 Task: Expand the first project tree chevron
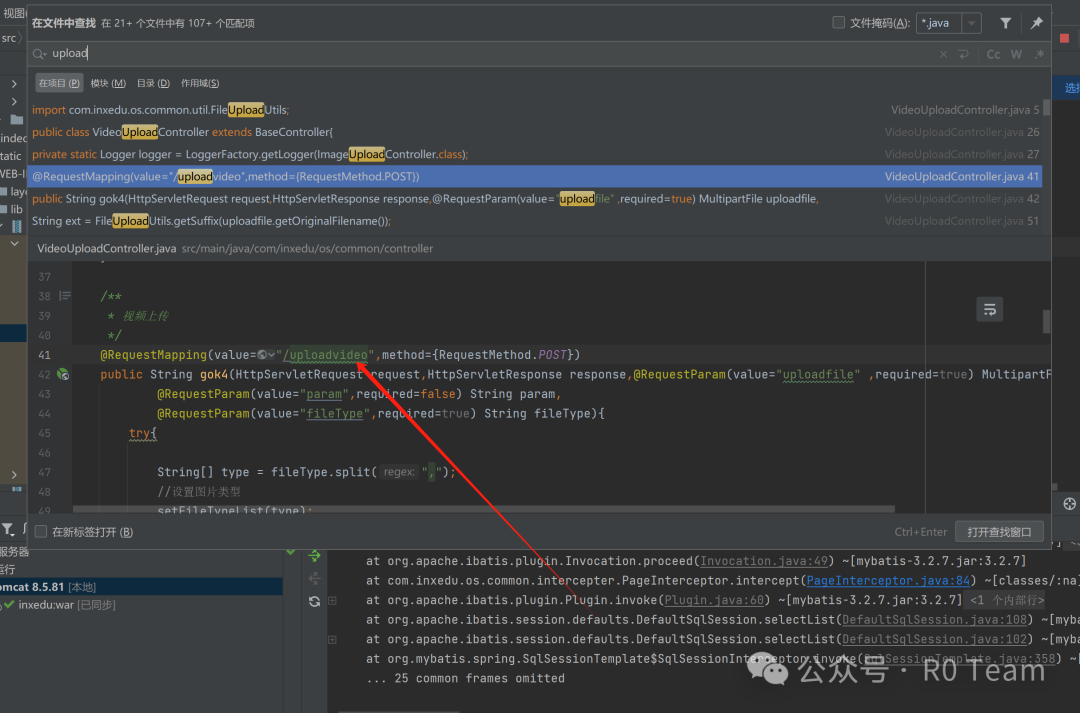coord(14,83)
